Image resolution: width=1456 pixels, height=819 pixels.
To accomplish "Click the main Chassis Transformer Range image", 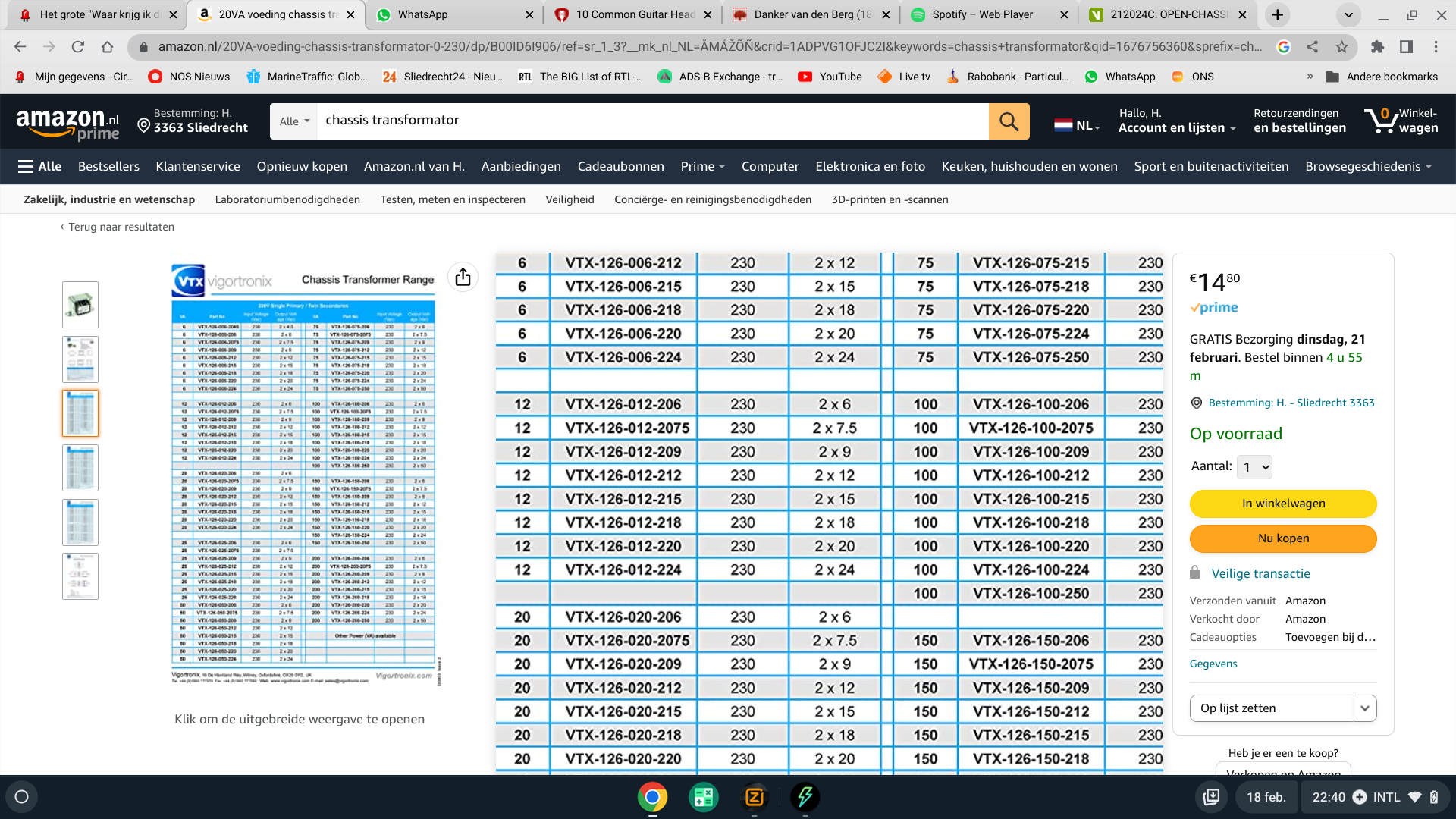I will (x=305, y=474).
